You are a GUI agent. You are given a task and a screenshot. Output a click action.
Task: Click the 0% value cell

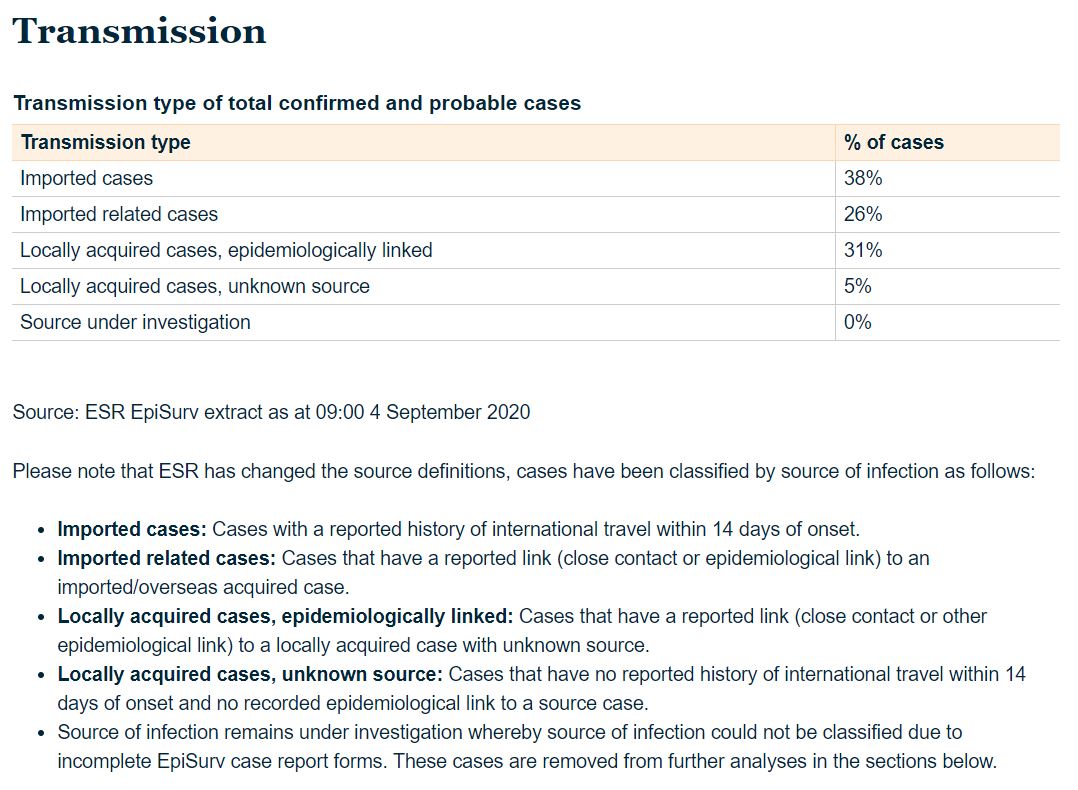point(858,322)
